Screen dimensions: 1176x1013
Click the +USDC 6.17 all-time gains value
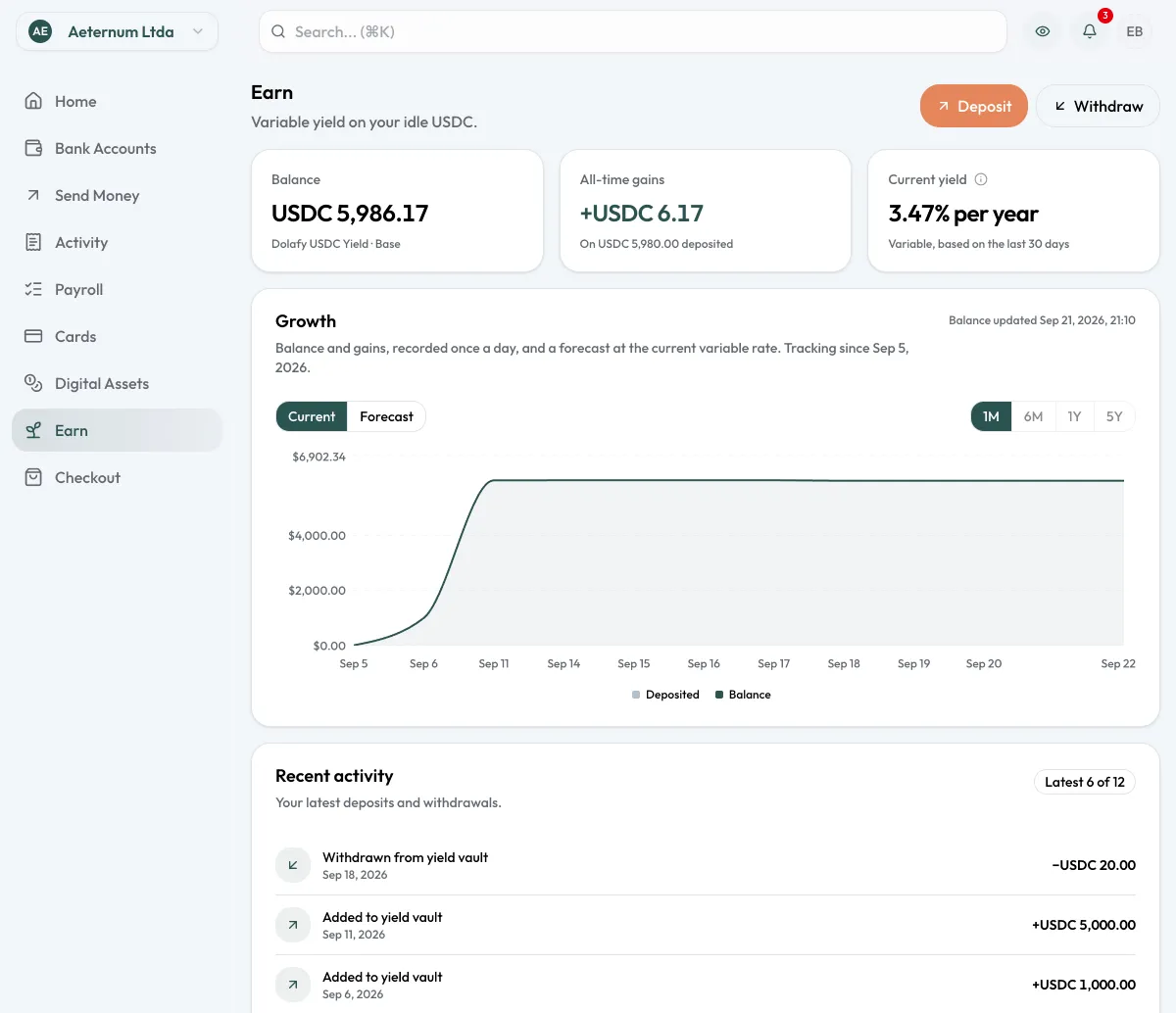pos(642,214)
